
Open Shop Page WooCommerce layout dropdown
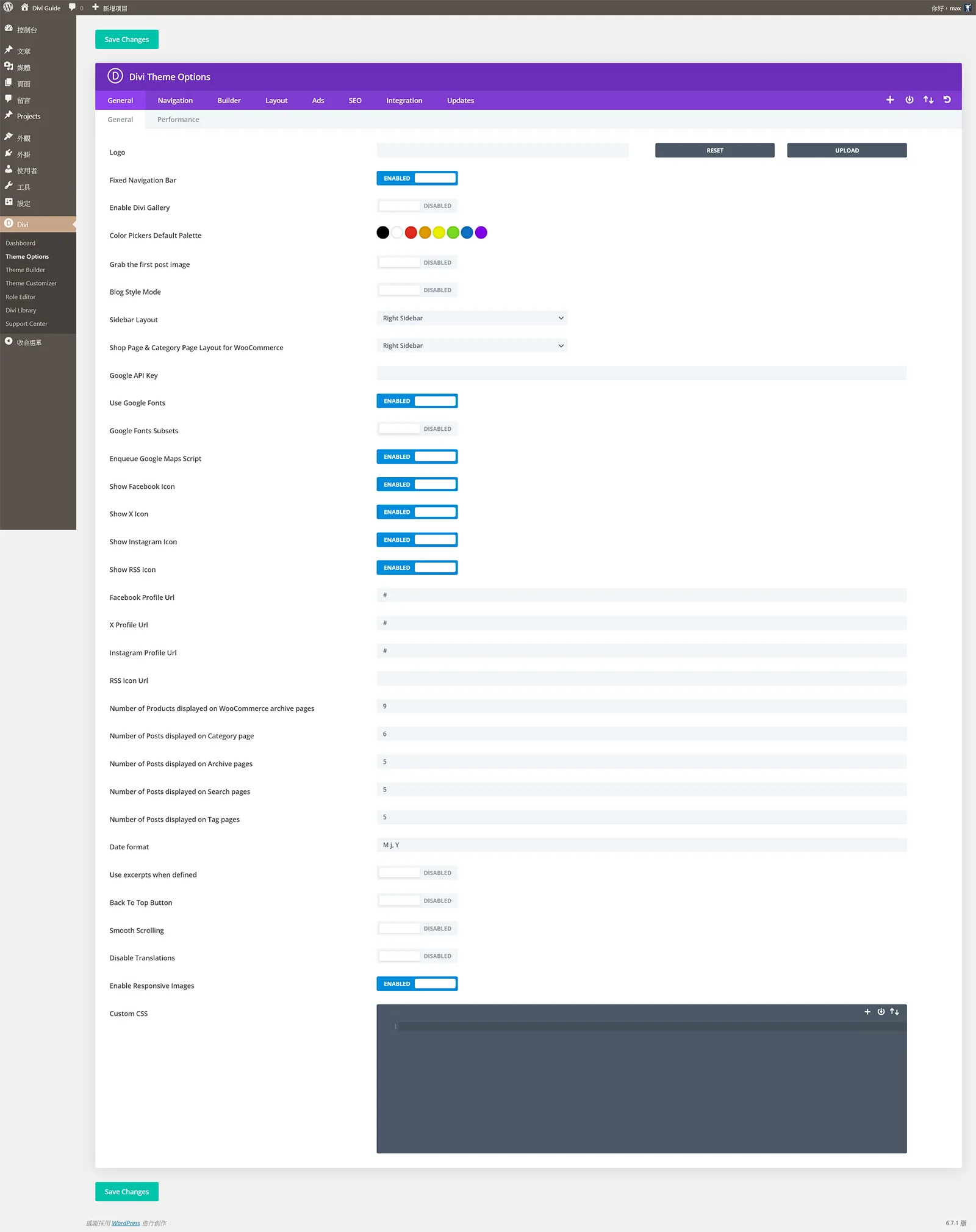[x=472, y=345]
